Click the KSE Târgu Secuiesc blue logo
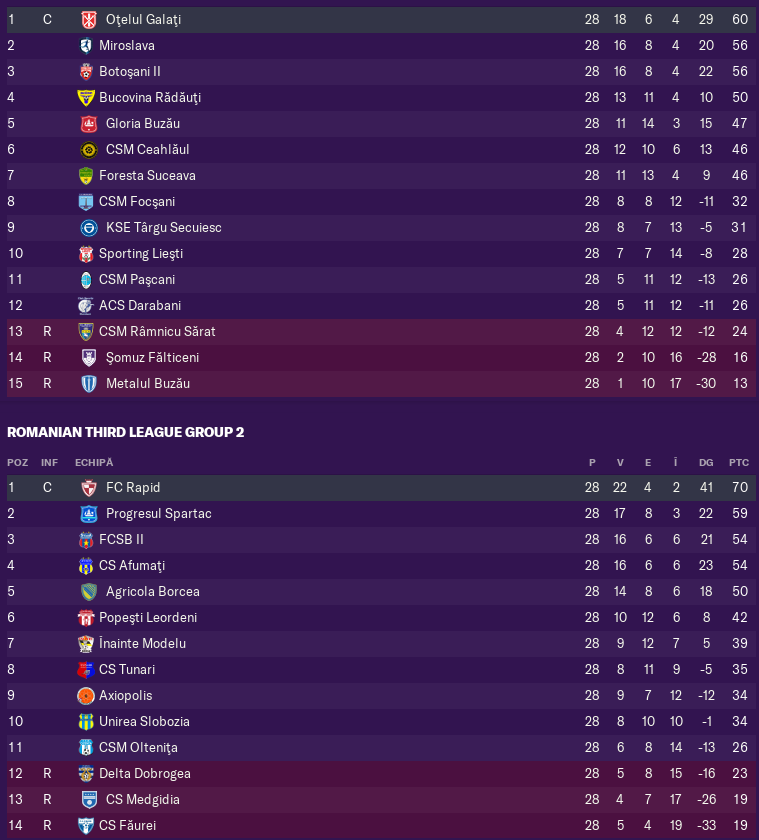This screenshot has height=840, width=759. coord(88,228)
